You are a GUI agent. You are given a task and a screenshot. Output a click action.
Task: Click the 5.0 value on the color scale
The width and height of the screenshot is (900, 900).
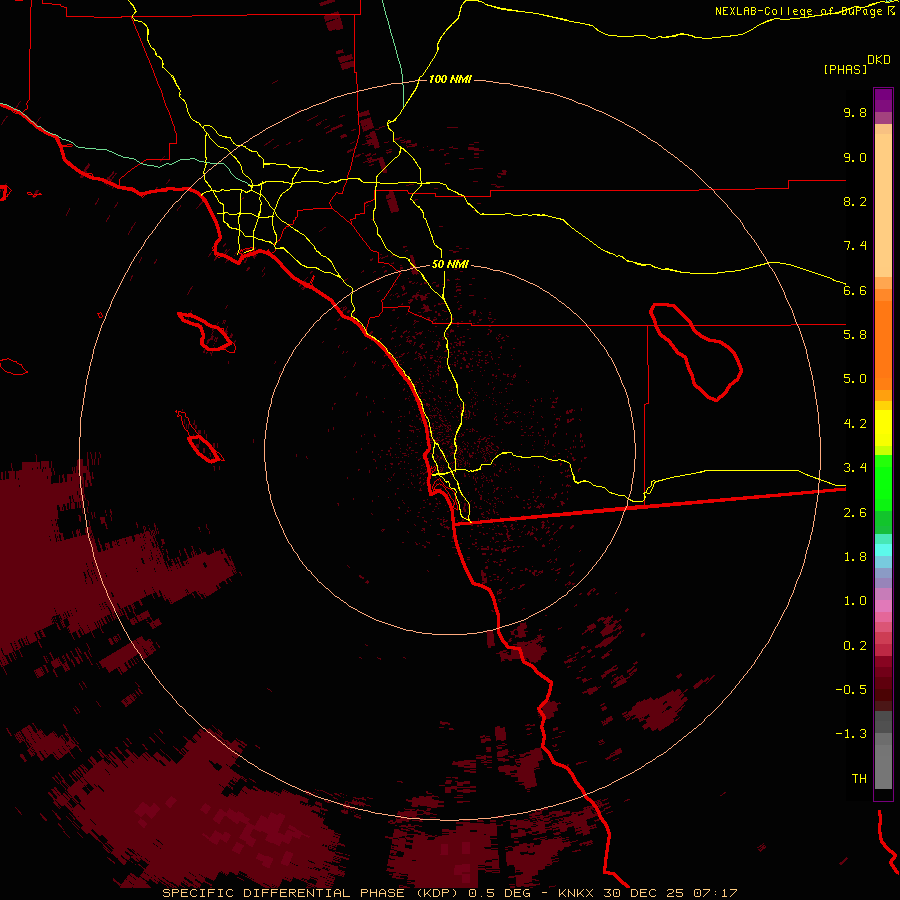tap(855, 379)
